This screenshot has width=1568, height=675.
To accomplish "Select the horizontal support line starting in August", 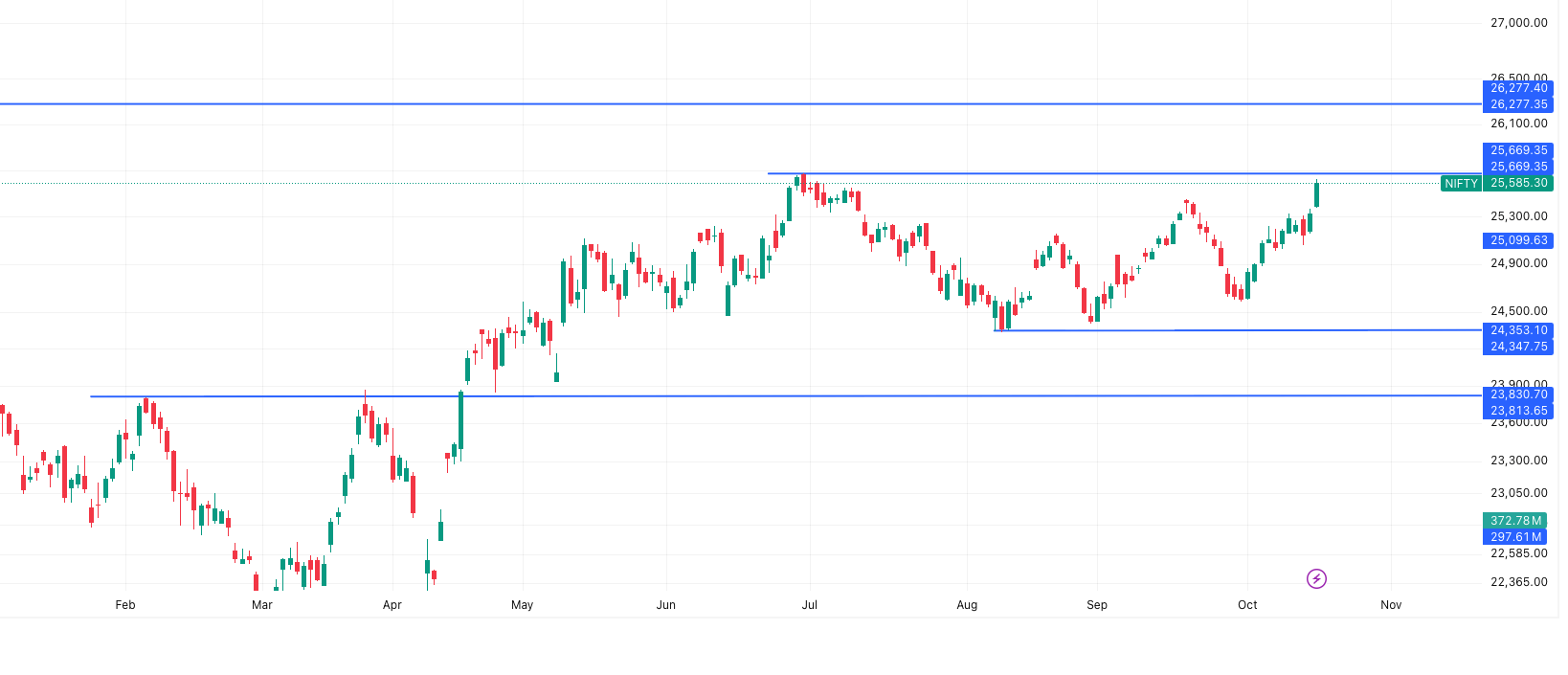I will 1244,330.
